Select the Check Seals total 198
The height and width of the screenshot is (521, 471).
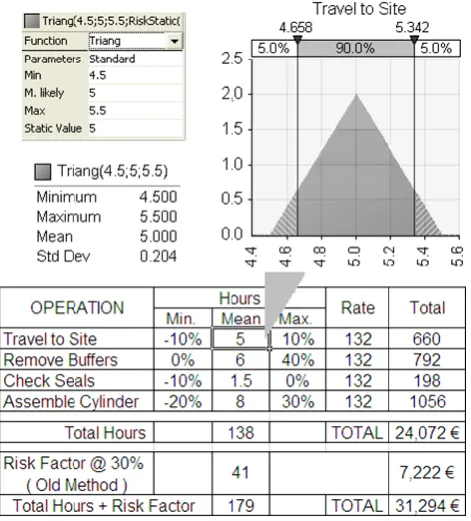(x=427, y=381)
